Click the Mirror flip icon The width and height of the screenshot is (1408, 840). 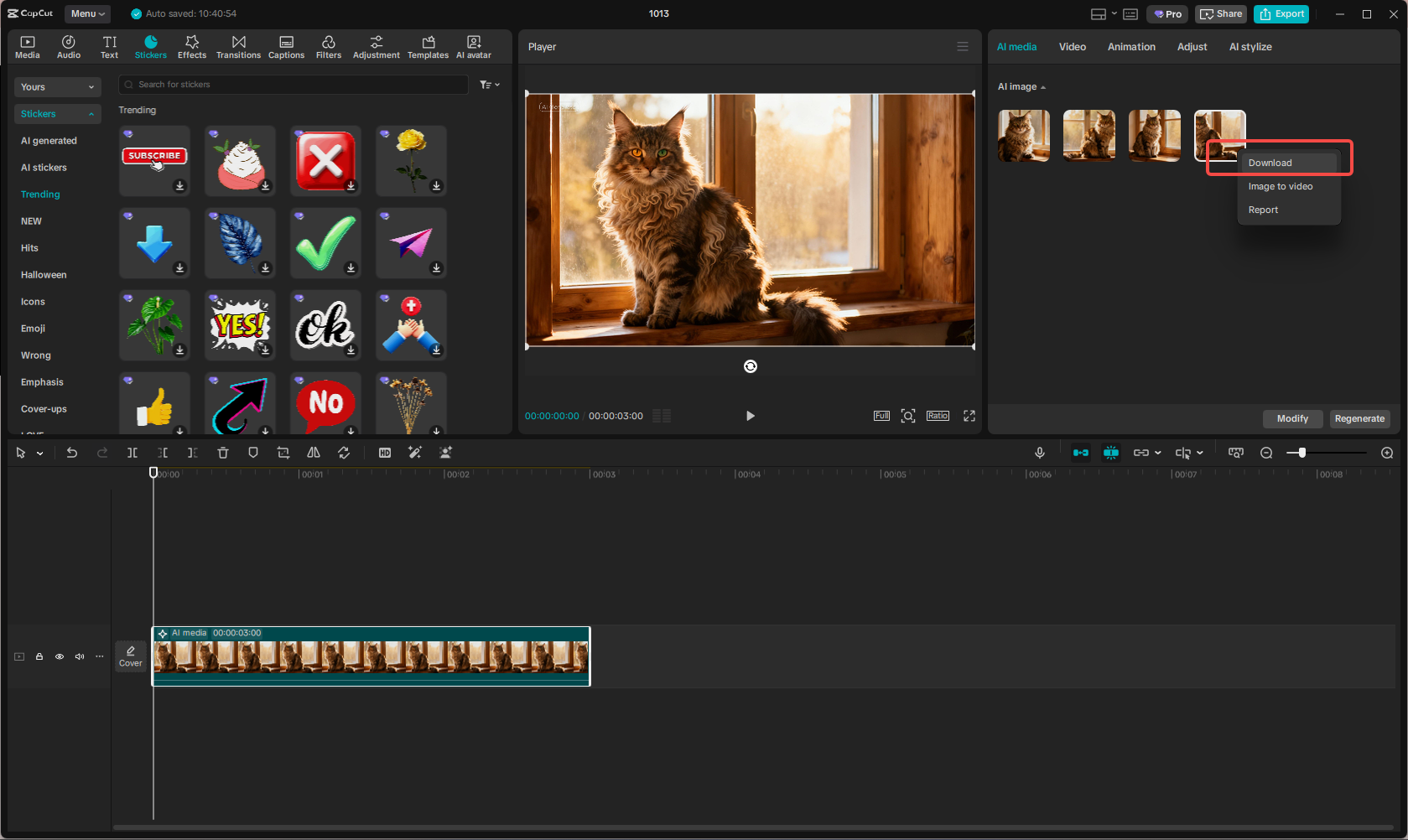[x=313, y=452]
